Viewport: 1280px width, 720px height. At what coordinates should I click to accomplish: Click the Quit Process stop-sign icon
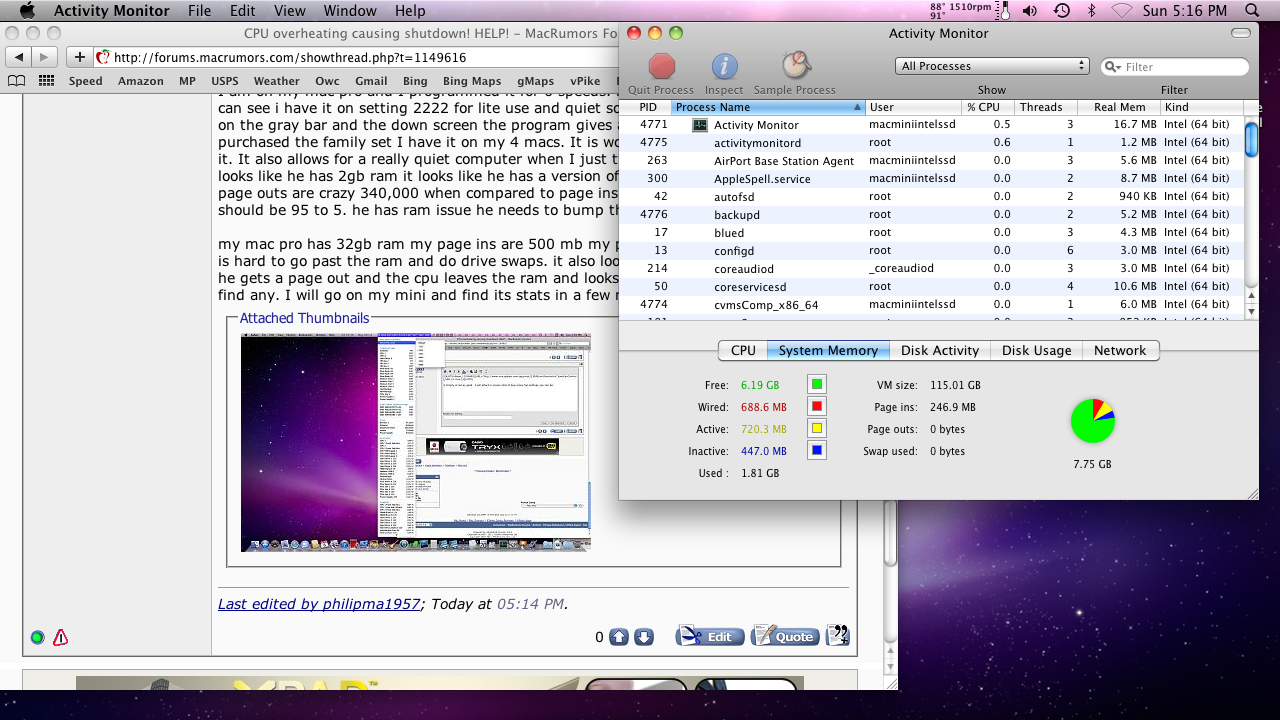coord(661,67)
